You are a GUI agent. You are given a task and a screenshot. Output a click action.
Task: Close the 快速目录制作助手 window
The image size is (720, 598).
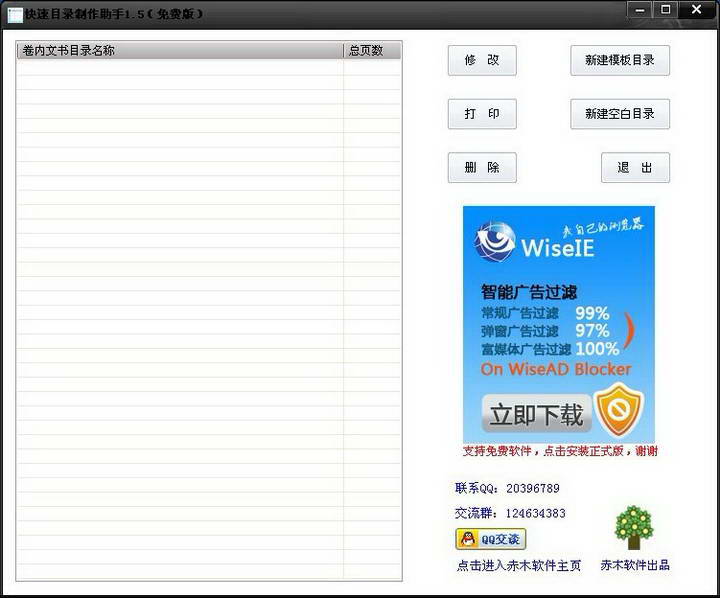click(x=697, y=10)
